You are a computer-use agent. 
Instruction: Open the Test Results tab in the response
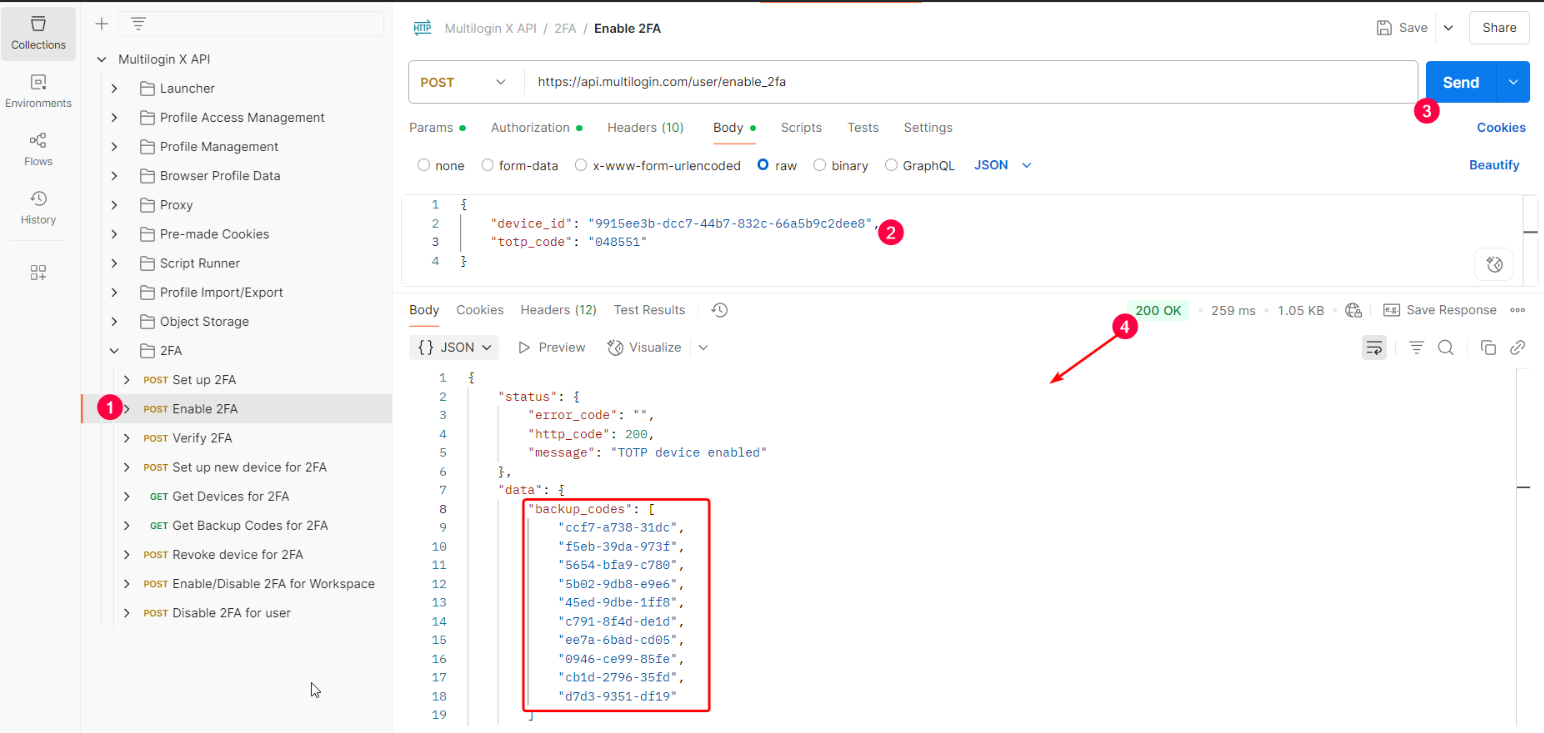[x=649, y=310]
